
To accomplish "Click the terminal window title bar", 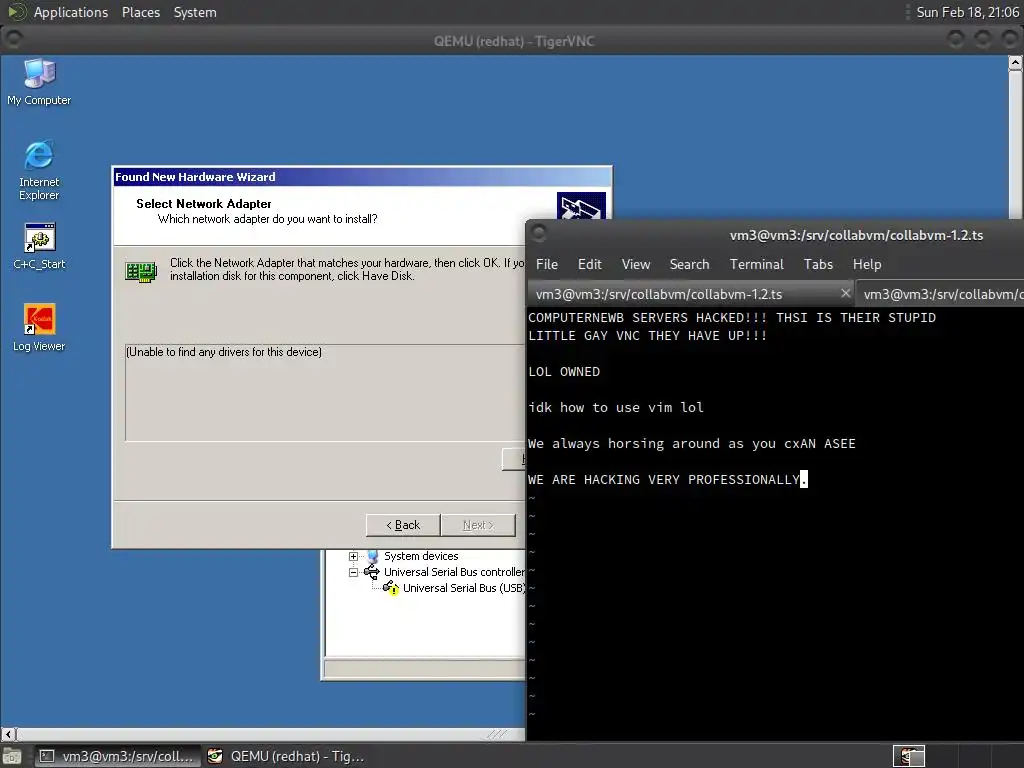I will click(x=777, y=235).
